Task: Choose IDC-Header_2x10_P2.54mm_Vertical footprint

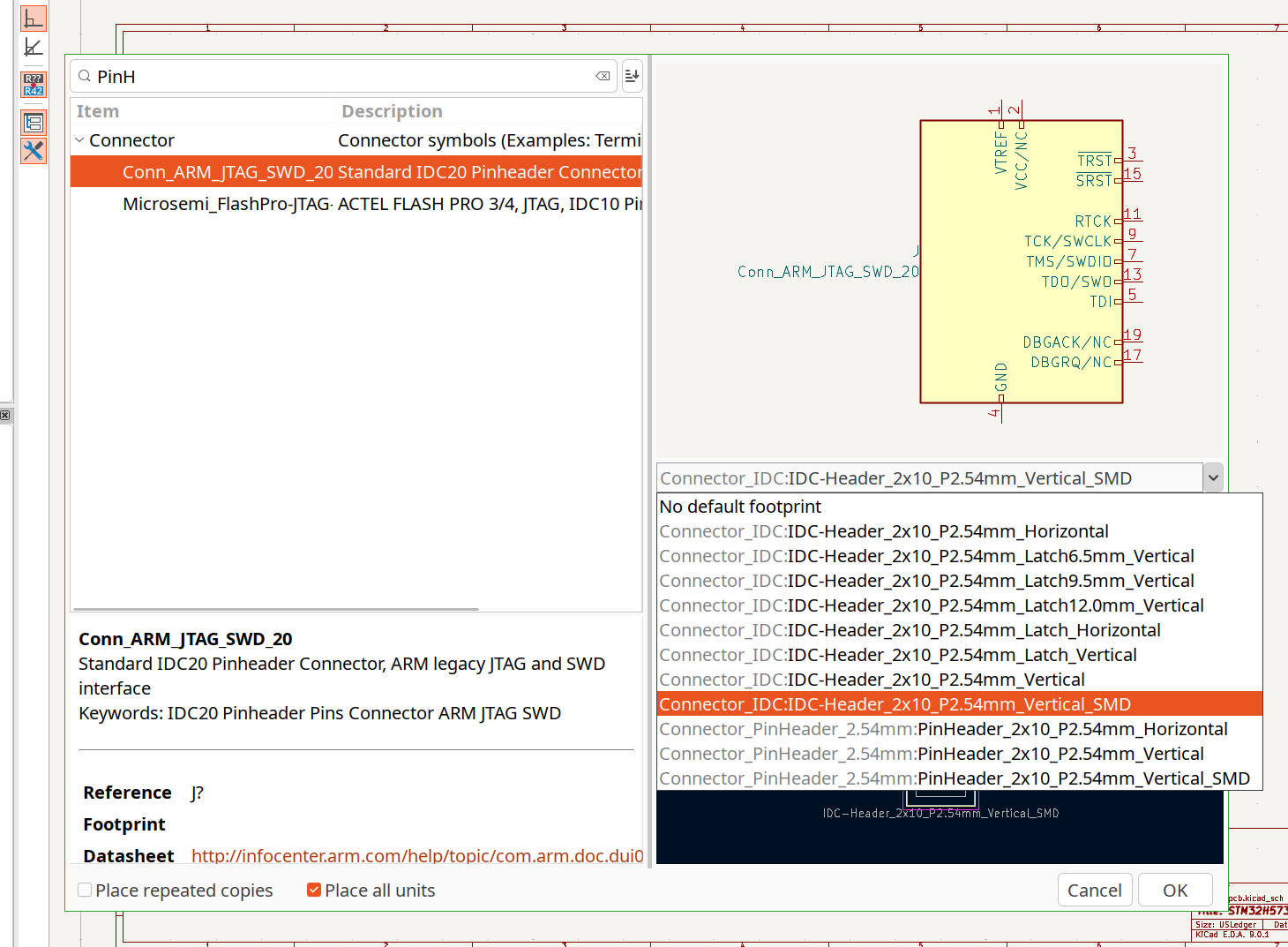Action: point(960,680)
